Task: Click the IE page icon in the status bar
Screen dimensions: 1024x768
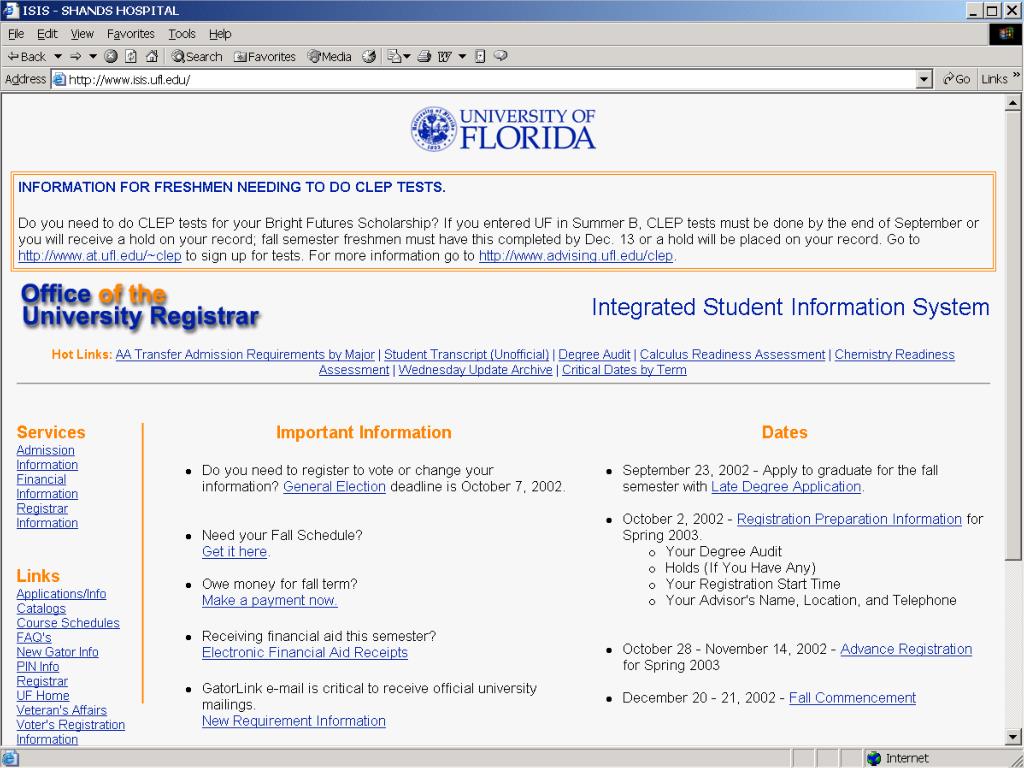Action: click(x=10, y=758)
